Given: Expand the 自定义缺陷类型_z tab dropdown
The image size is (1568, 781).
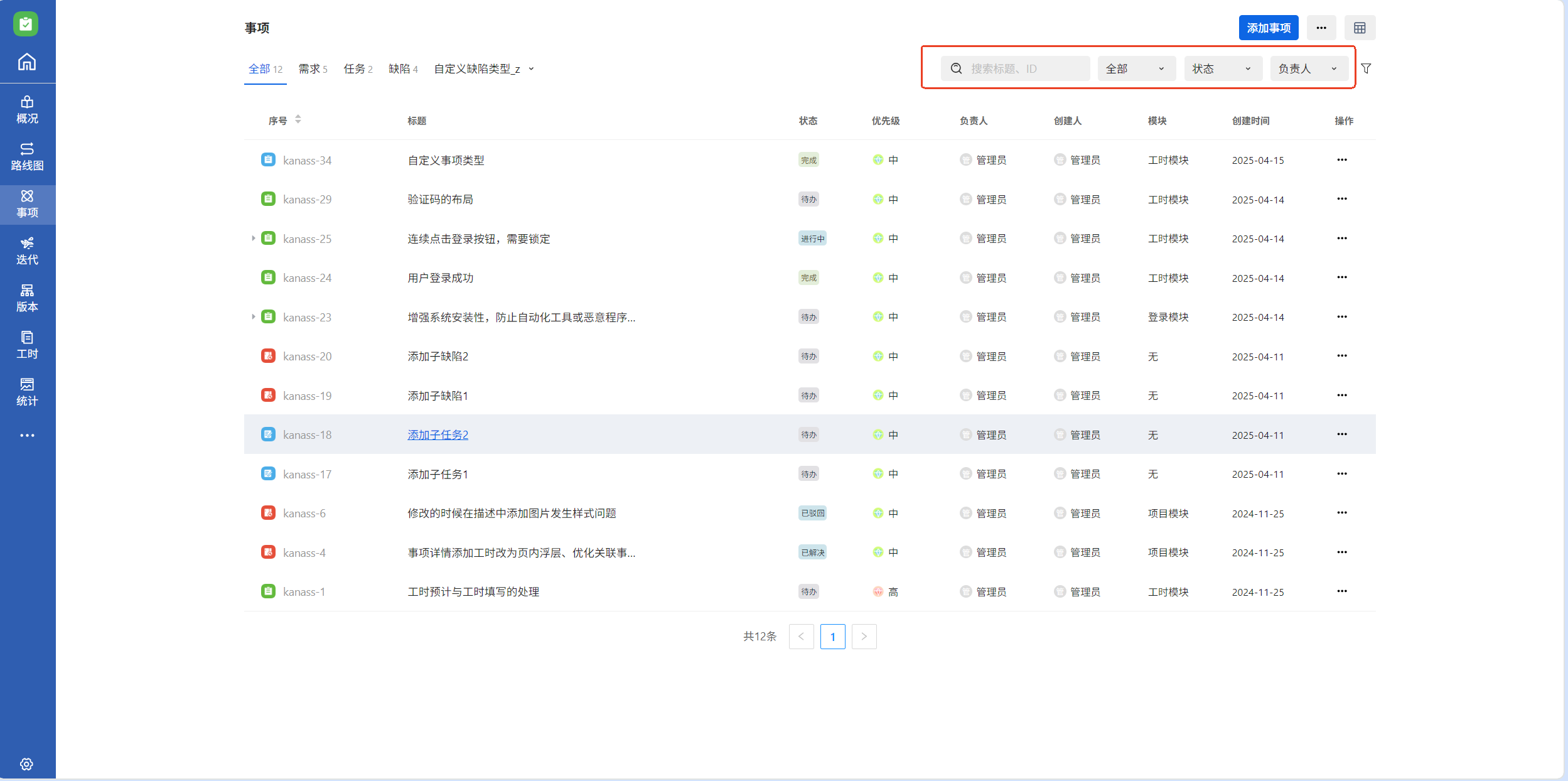Looking at the screenshot, I should pos(531,69).
